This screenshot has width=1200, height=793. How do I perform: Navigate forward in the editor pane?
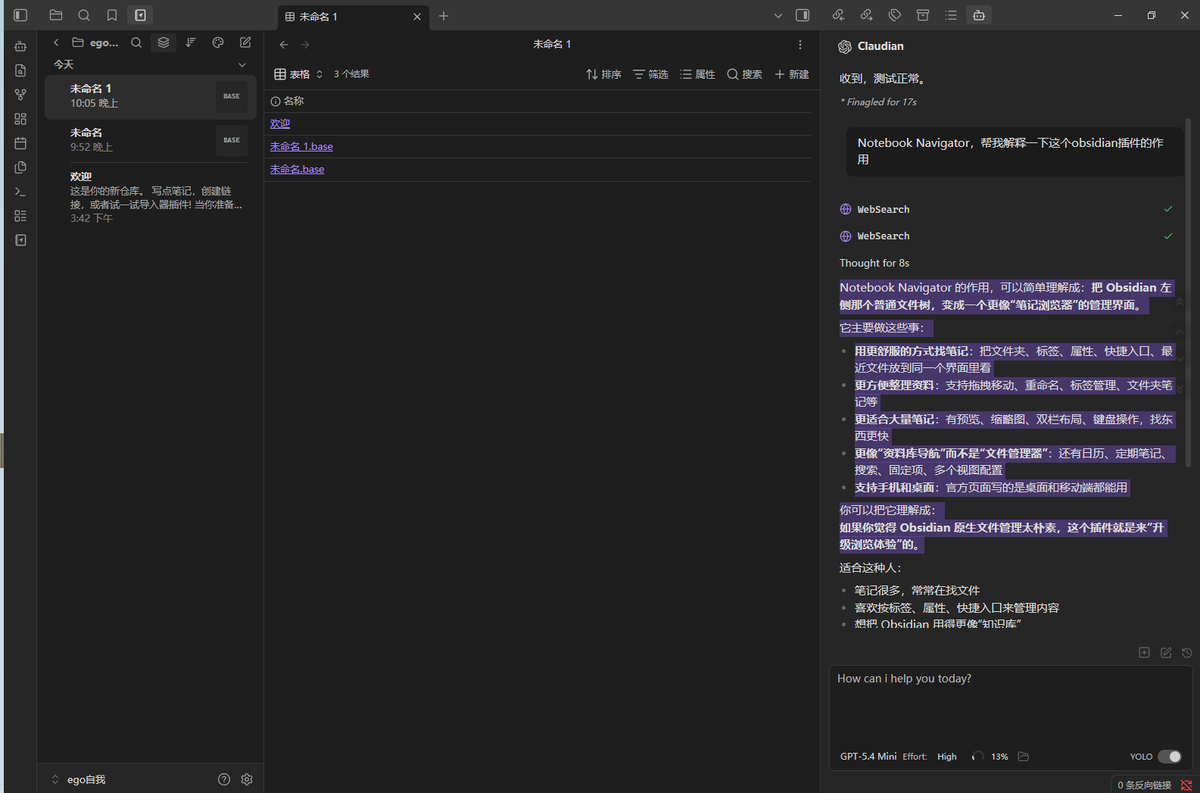point(305,45)
